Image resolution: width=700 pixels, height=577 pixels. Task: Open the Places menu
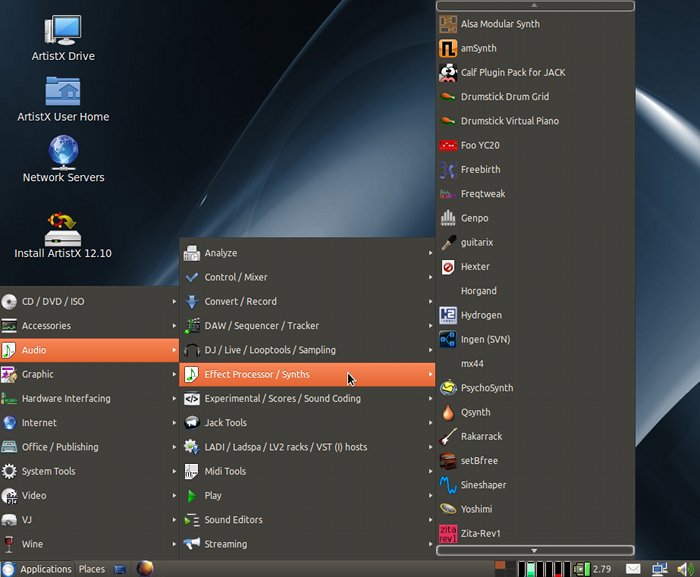click(92, 569)
